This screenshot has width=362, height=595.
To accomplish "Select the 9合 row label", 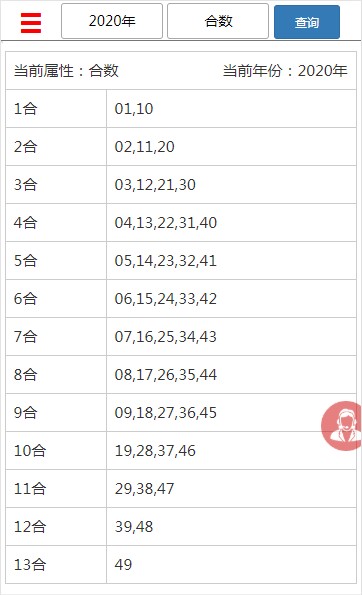I will [25, 412].
